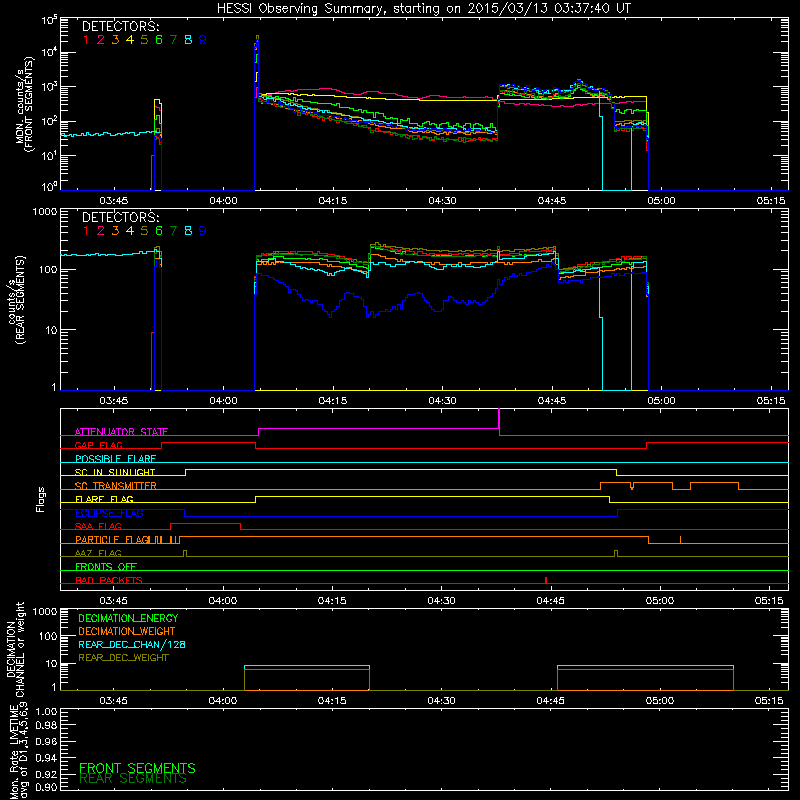Click the SC_TRANSMITTER flag label
800x800 pixels.
coord(115,486)
